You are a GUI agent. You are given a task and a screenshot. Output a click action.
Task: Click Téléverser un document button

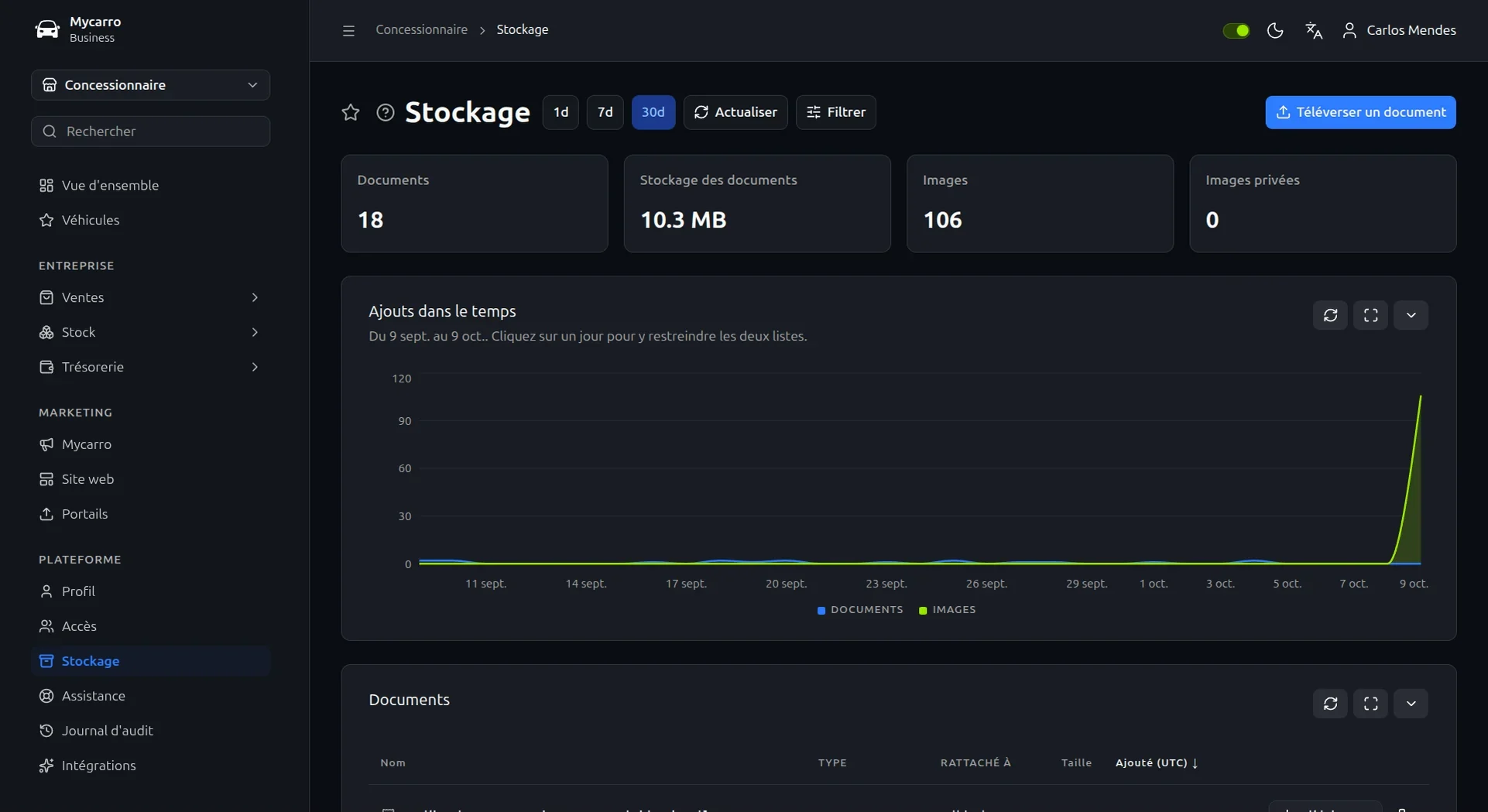pyautogui.click(x=1360, y=112)
